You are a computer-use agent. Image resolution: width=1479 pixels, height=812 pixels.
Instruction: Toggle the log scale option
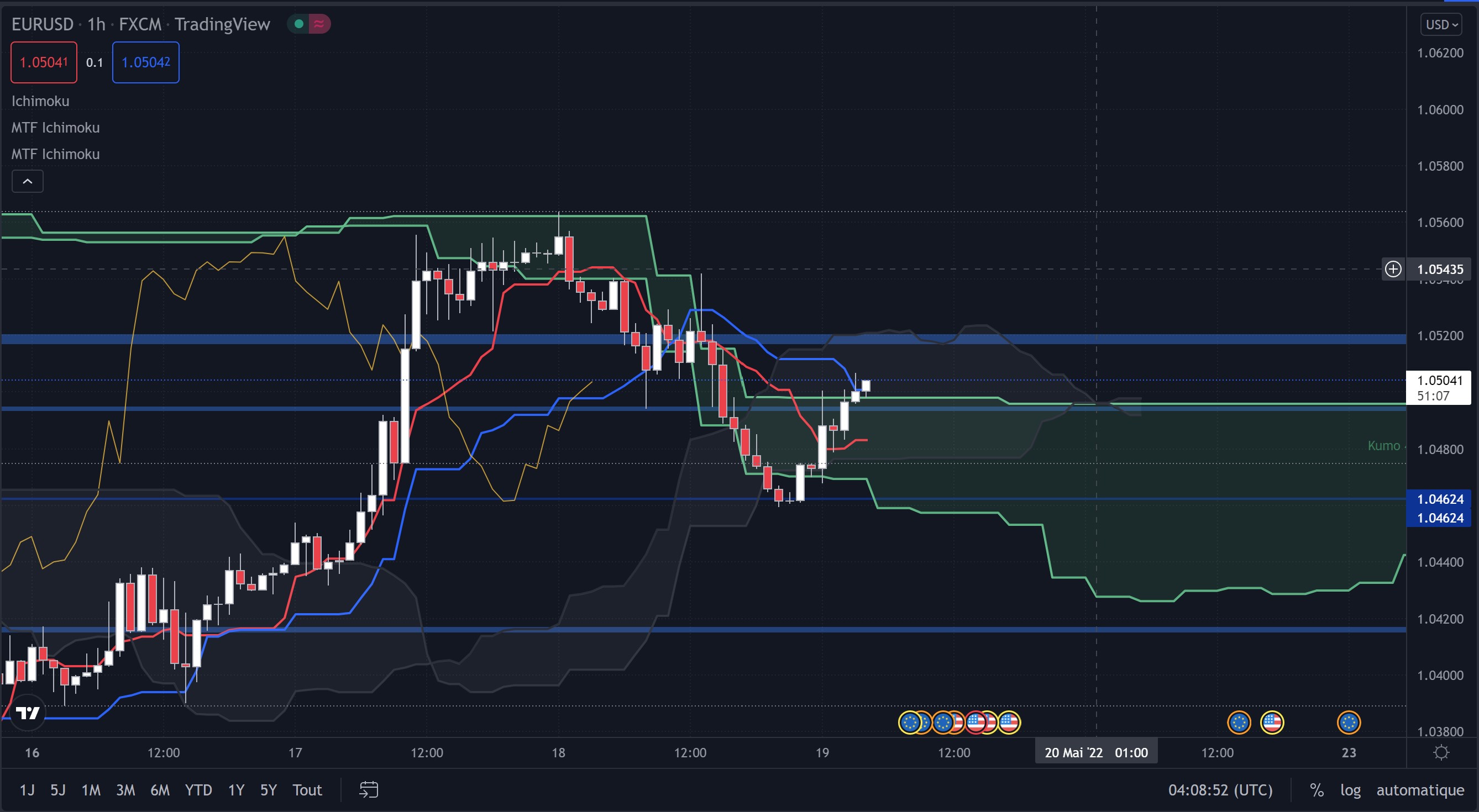tap(1350, 790)
